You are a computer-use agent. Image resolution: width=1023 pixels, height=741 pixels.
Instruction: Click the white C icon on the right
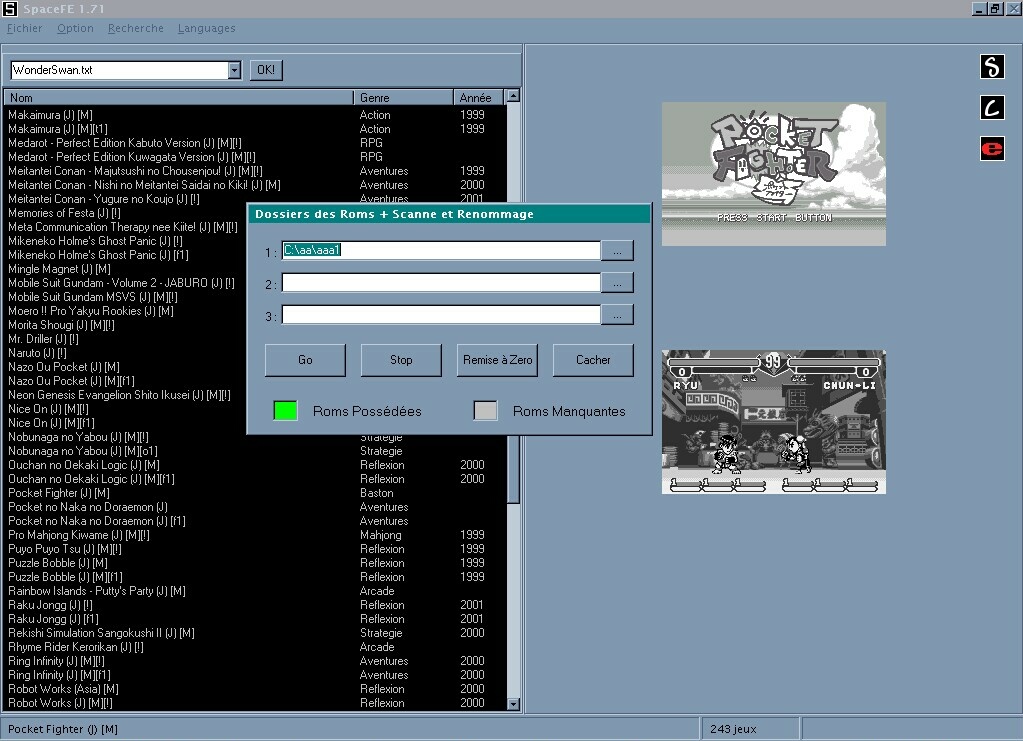[x=992, y=108]
